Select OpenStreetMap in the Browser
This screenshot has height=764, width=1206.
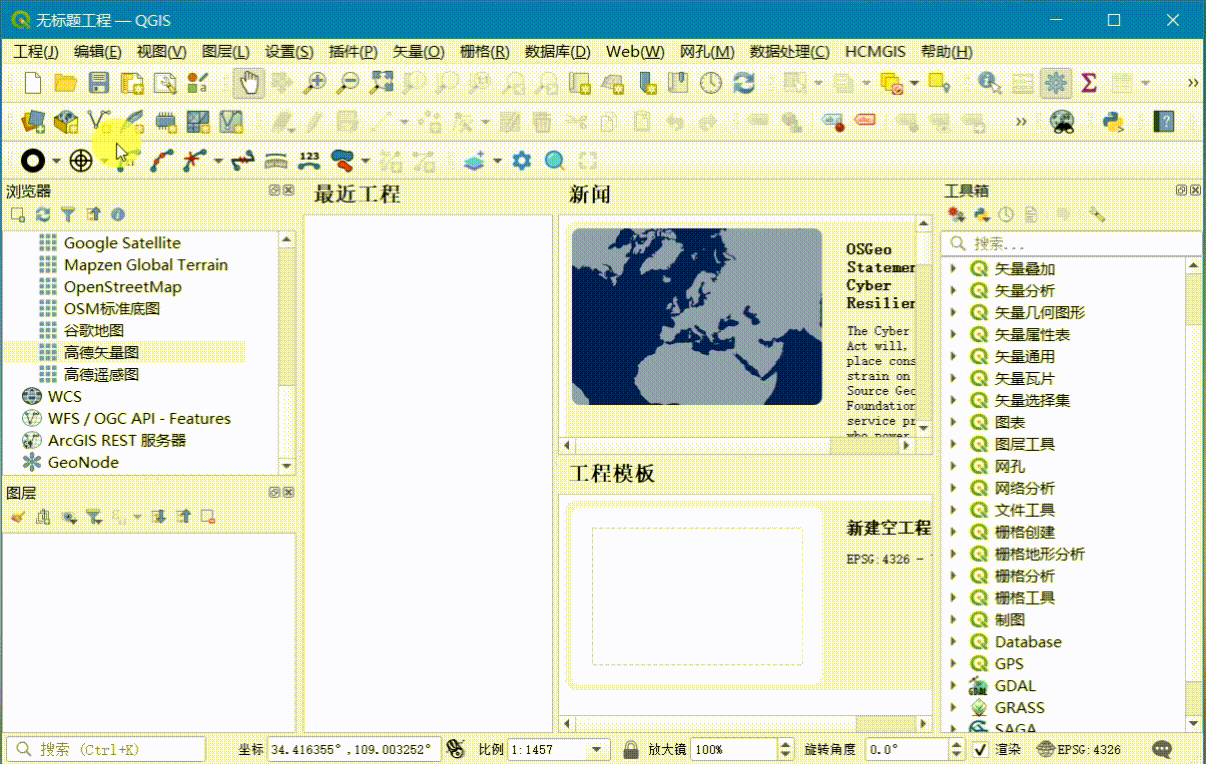[123, 287]
